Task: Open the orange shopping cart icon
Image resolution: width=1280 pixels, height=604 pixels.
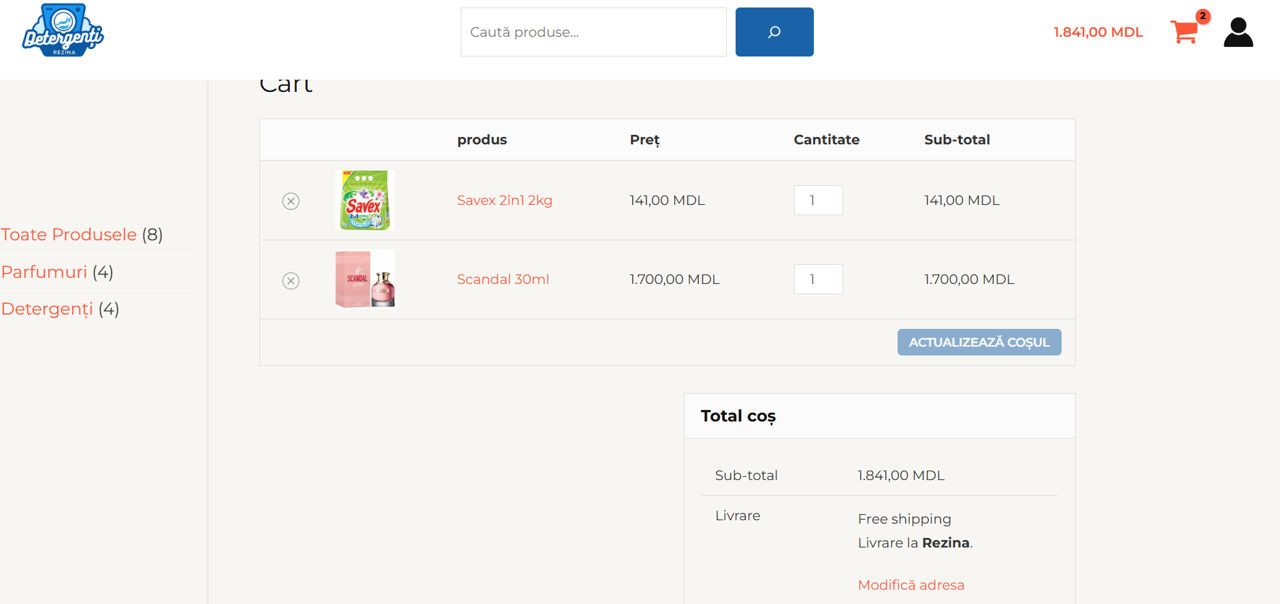Action: (1184, 32)
